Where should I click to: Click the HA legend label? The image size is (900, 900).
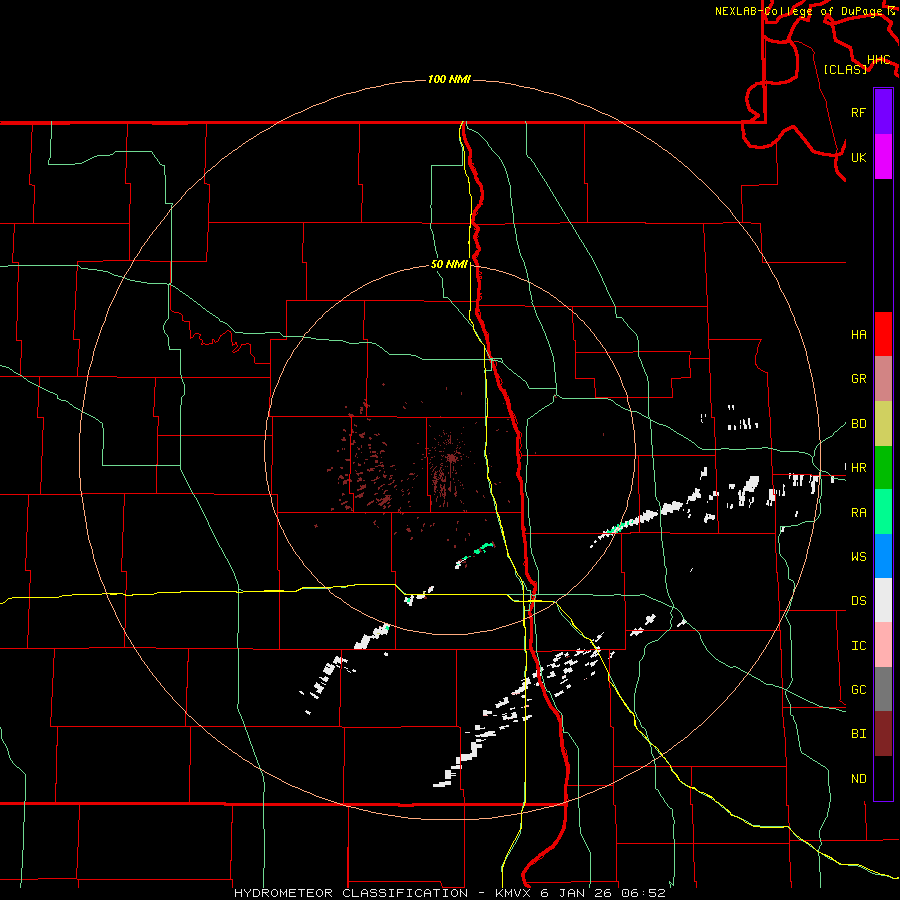(858, 334)
